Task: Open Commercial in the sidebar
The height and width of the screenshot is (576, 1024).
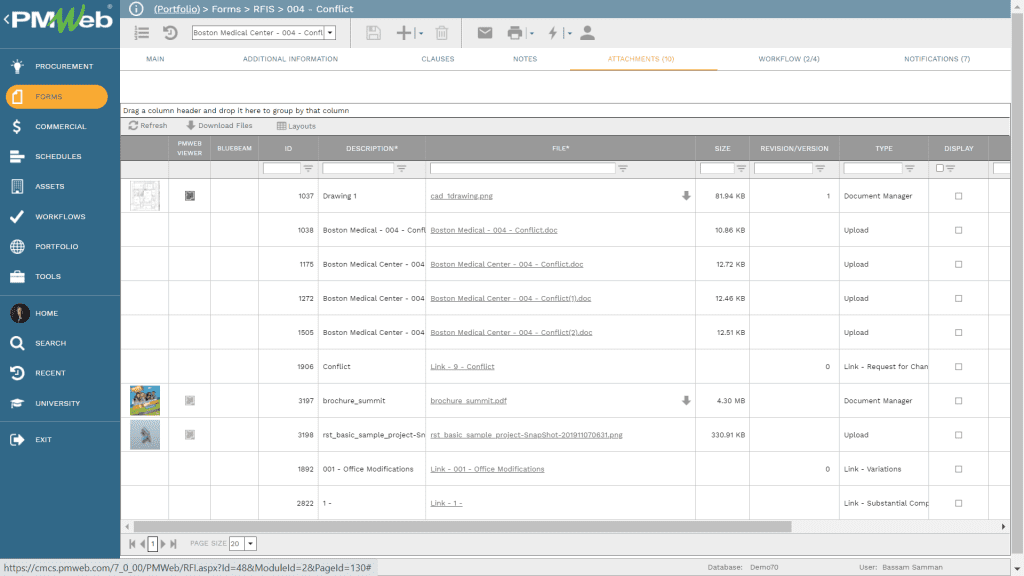Action: pyautogui.click(x=60, y=127)
